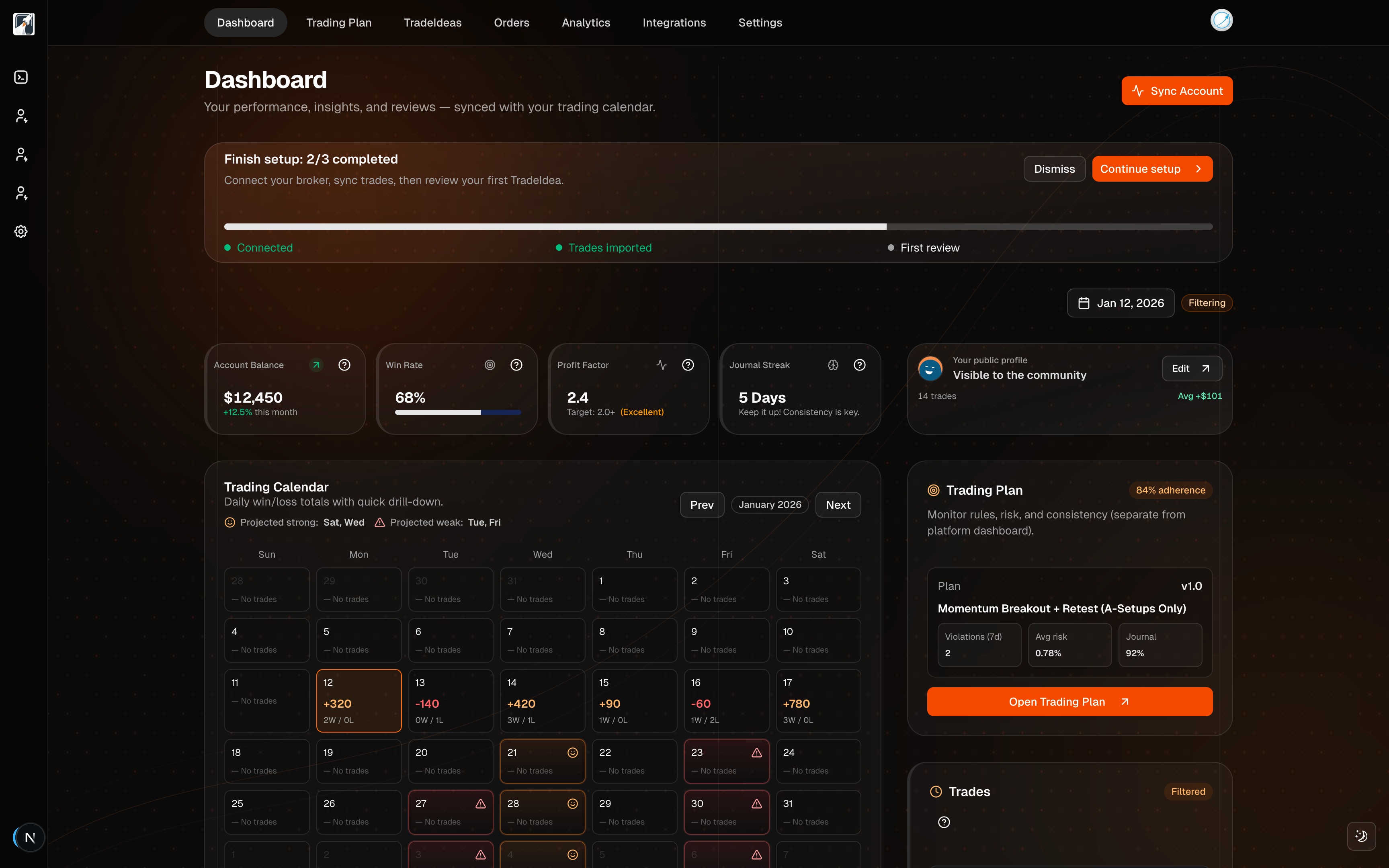Click the setup progress bar
This screenshot has height=868, width=1389.
tap(717, 227)
